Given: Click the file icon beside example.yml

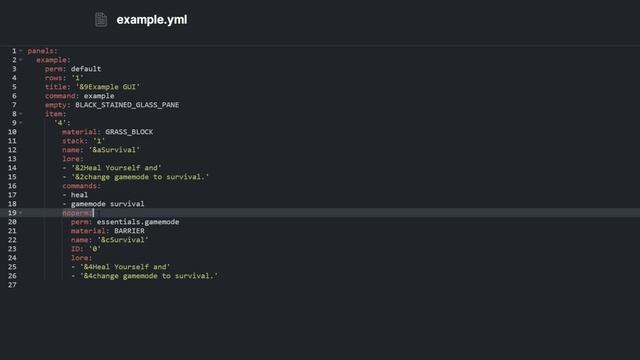Looking at the screenshot, I should tap(101, 20).
